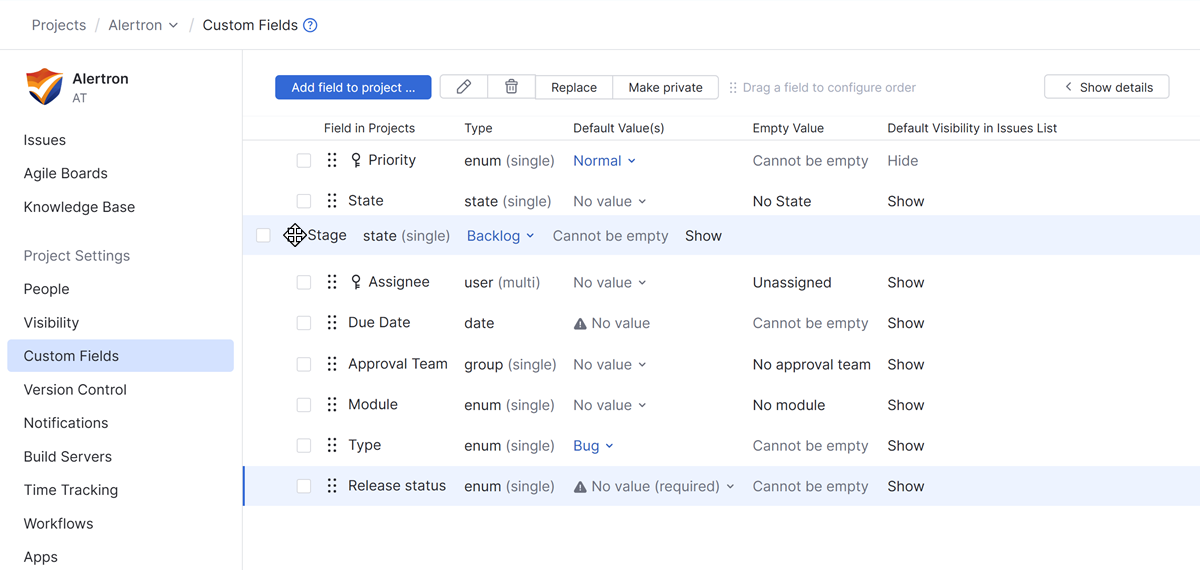Click drag handle for Release status row
The image size is (1200, 570).
click(332, 486)
